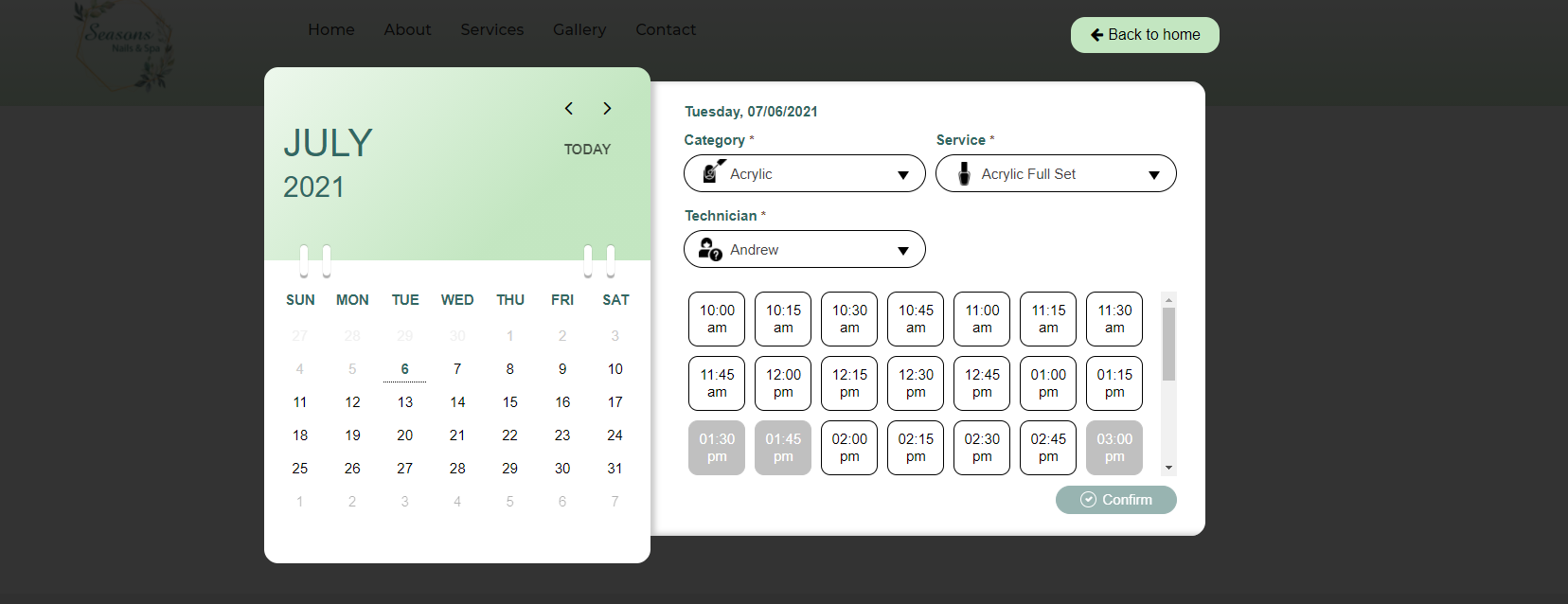Open the Services menu item
The image size is (1568, 604).
(x=491, y=30)
